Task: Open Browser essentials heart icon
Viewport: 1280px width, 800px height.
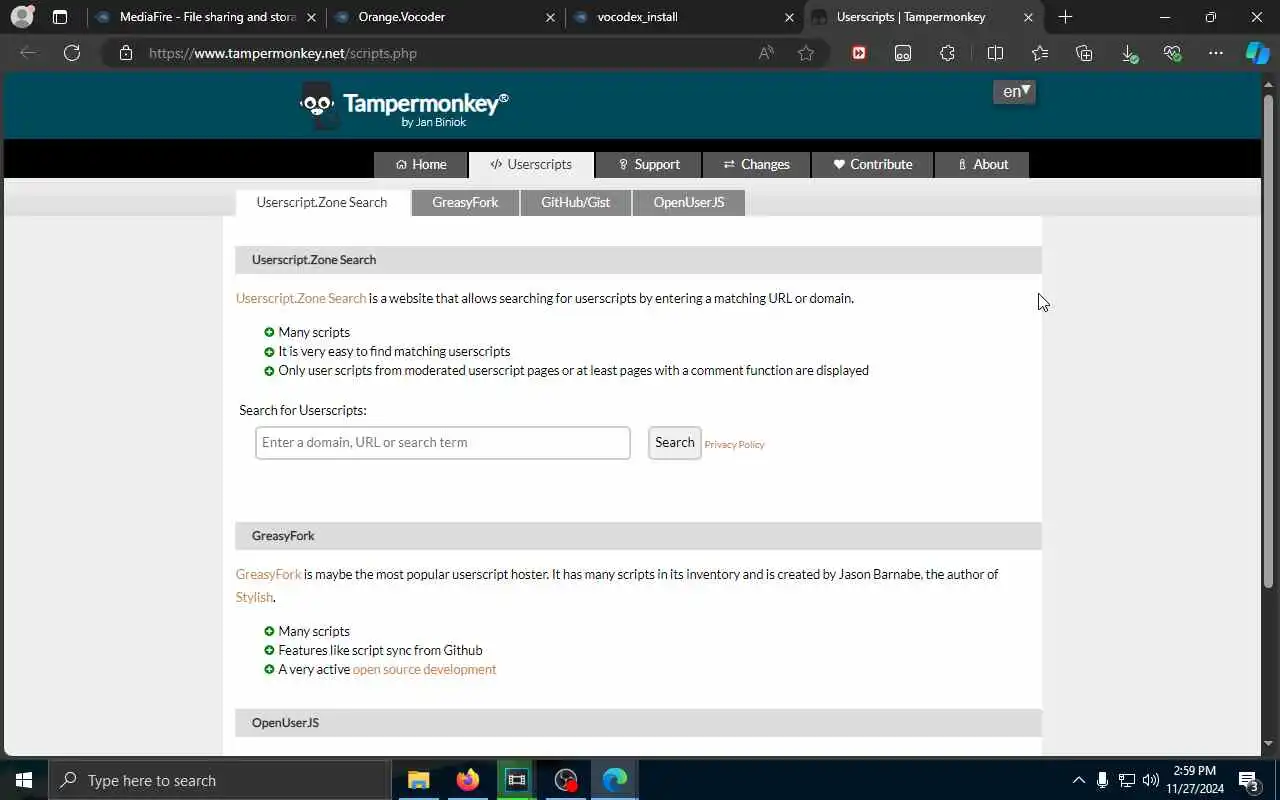Action: point(1173,53)
